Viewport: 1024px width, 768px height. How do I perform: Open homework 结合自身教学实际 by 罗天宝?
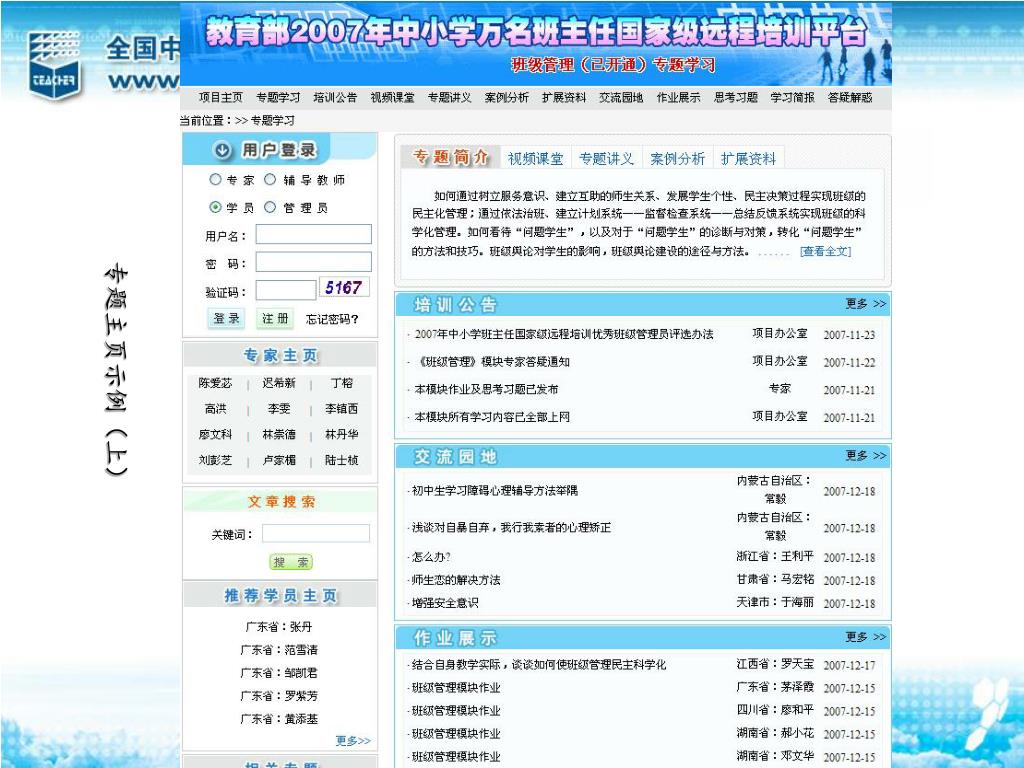[x=539, y=665]
